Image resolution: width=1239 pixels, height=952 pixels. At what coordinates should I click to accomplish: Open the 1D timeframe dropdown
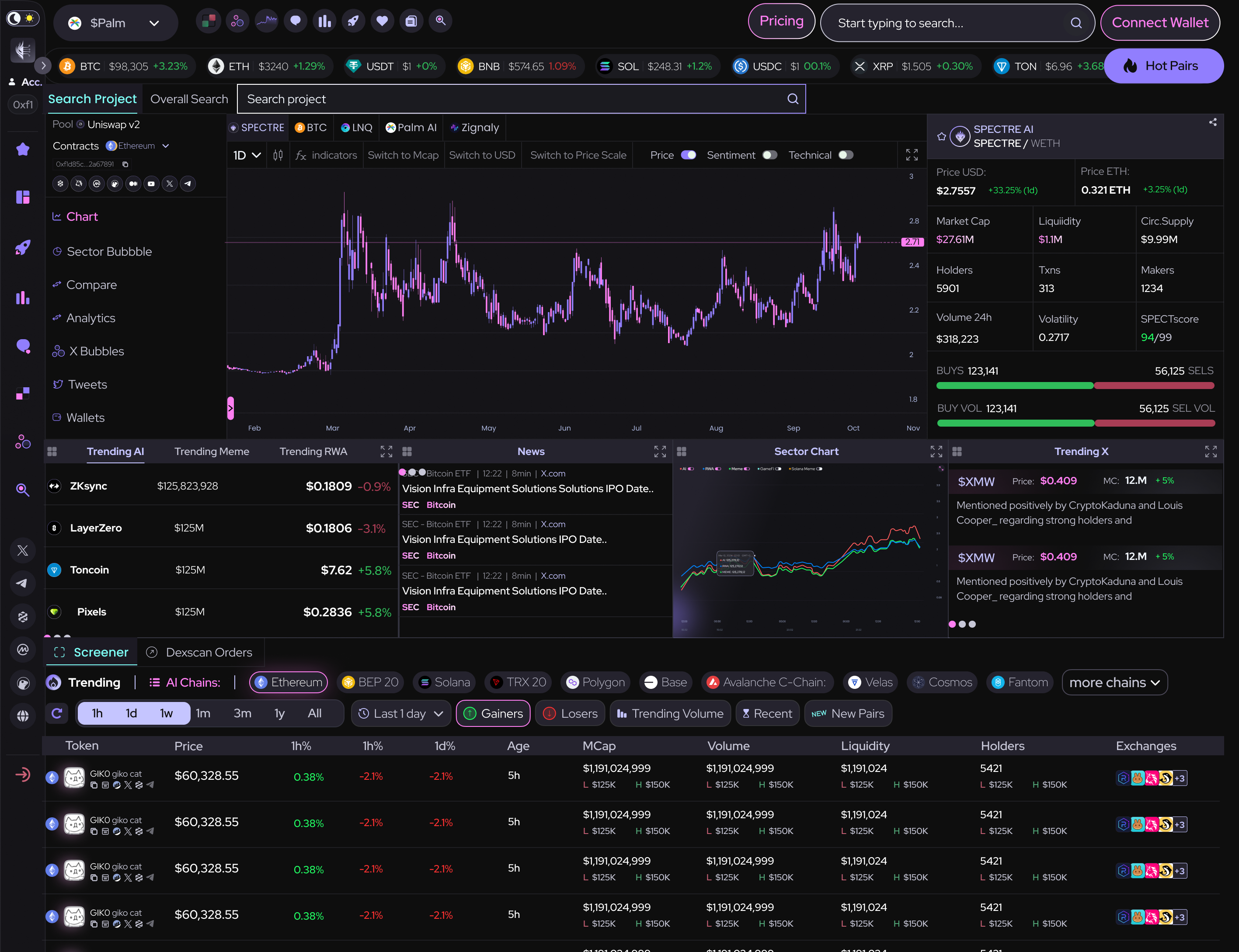coord(247,155)
